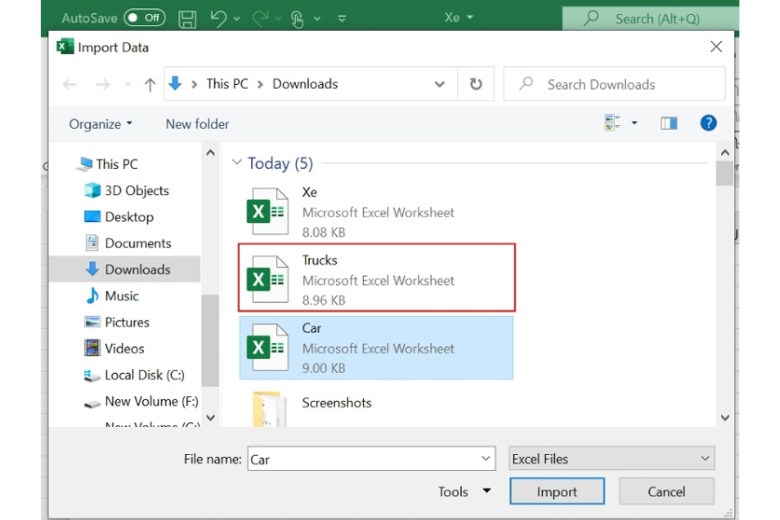The image size is (780, 520).
Task: Click the File name input field
Action: (x=362, y=459)
